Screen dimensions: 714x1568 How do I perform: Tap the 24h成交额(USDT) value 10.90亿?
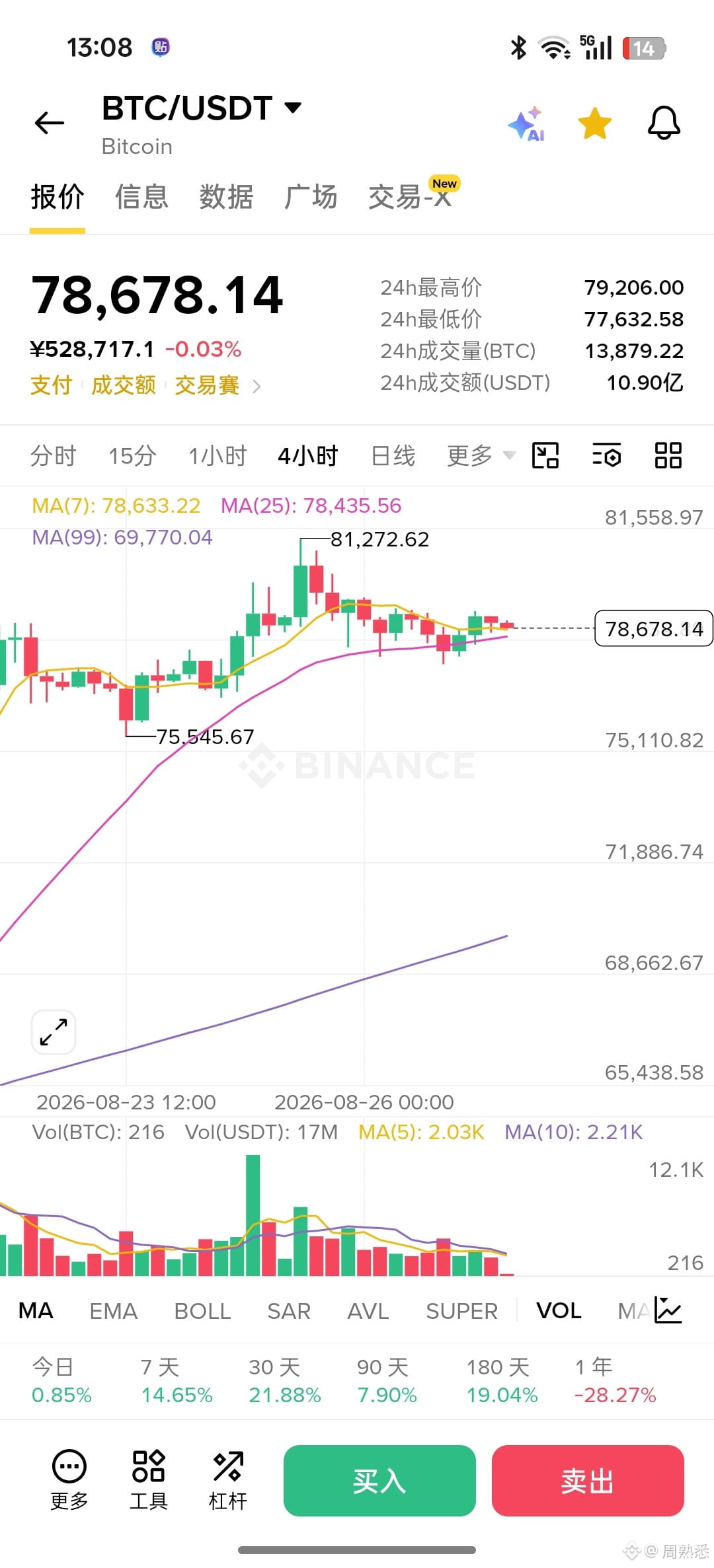[x=645, y=383]
